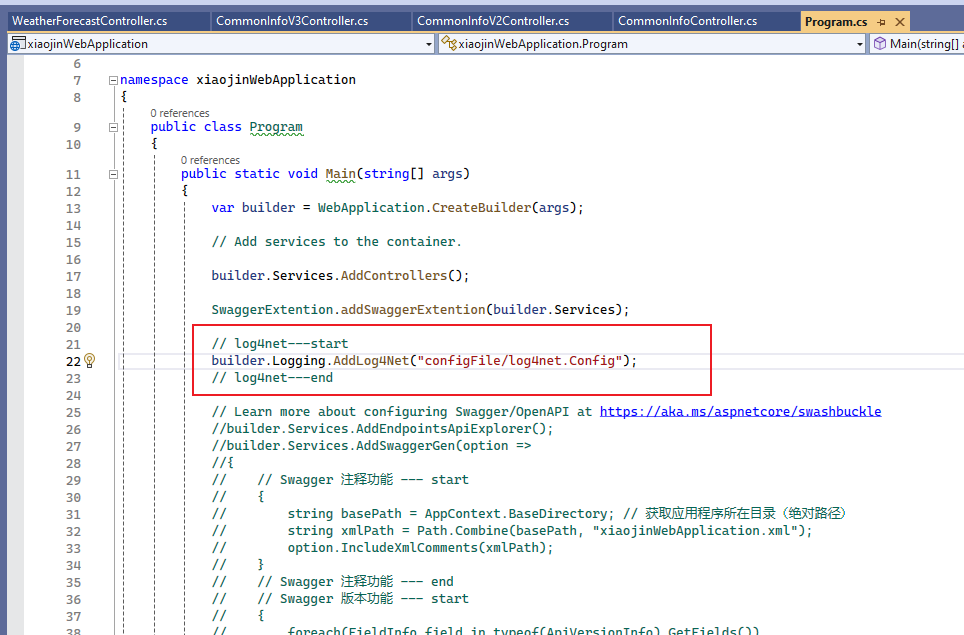Click the project icon beside xiaojinWebApplication dropdown
The height and width of the screenshot is (635, 964).
pos(15,44)
